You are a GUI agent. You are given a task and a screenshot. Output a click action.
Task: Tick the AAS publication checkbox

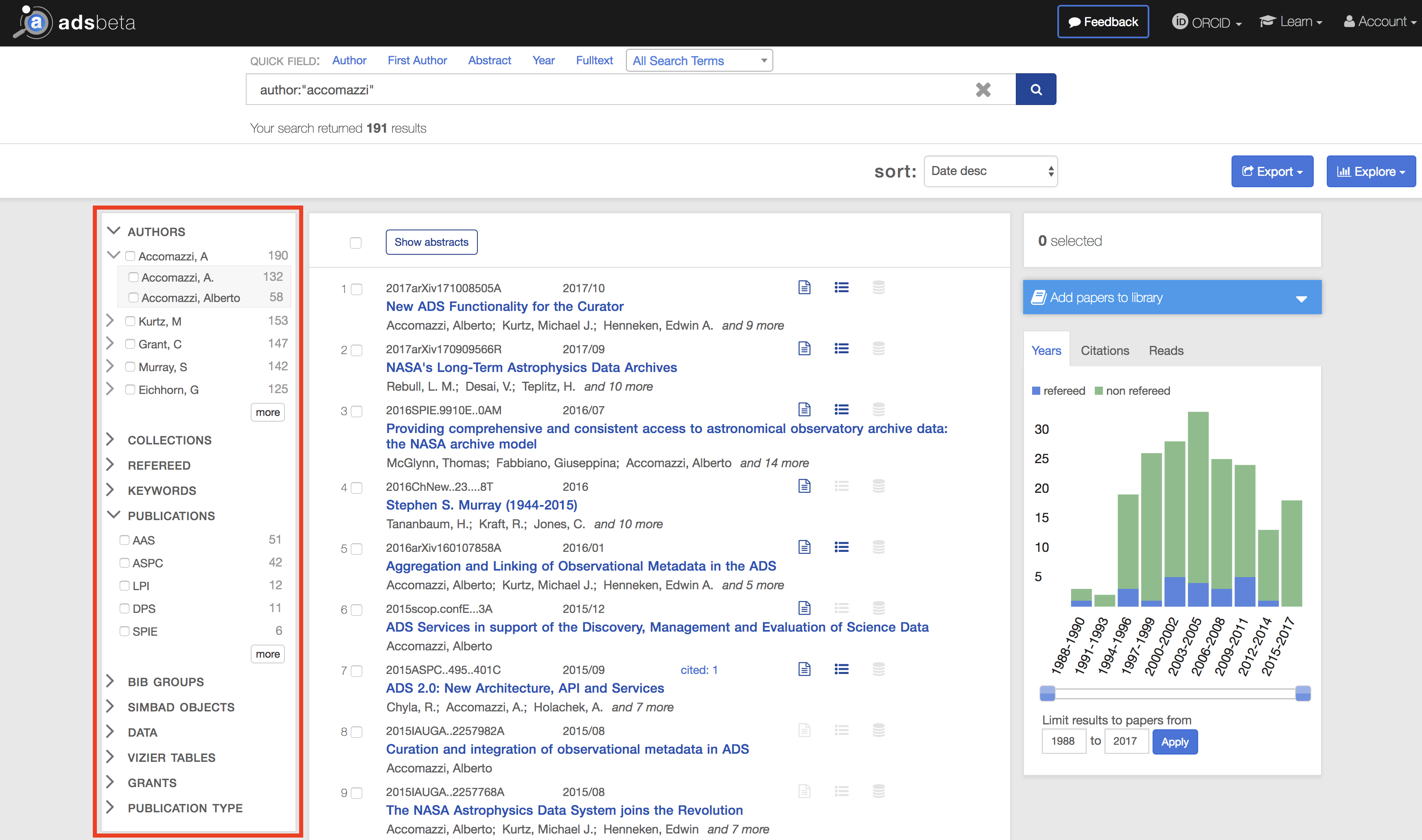tap(125, 540)
